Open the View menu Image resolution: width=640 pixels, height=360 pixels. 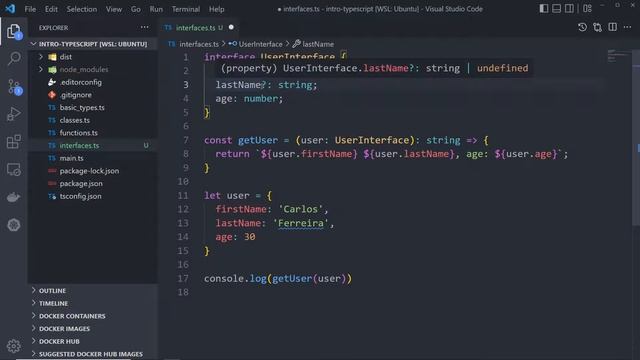click(x=114, y=9)
